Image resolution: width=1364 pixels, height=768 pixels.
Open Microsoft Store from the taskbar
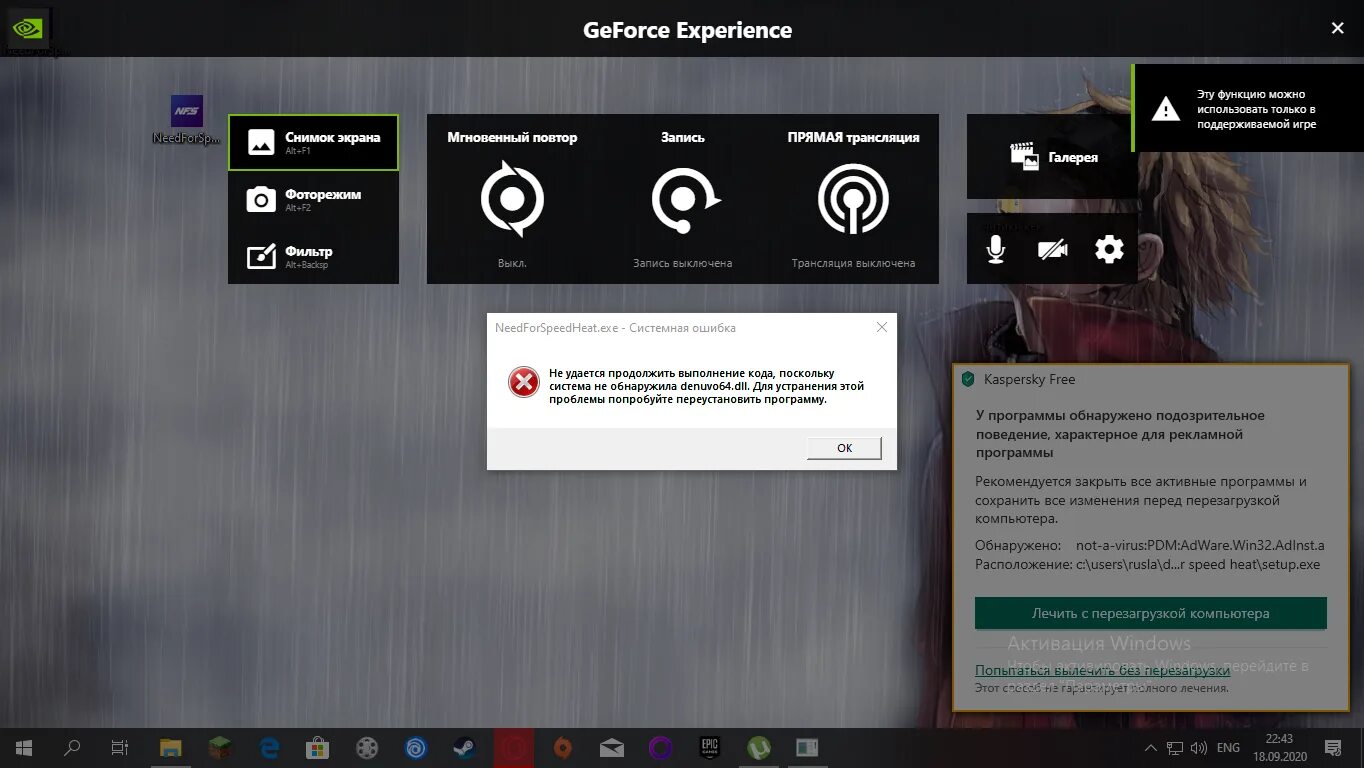pyautogui.click(x=318, y=748)
